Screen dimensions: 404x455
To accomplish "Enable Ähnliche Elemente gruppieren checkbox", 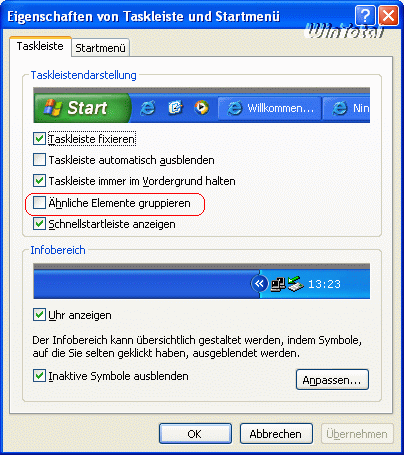I will point(39,203).
